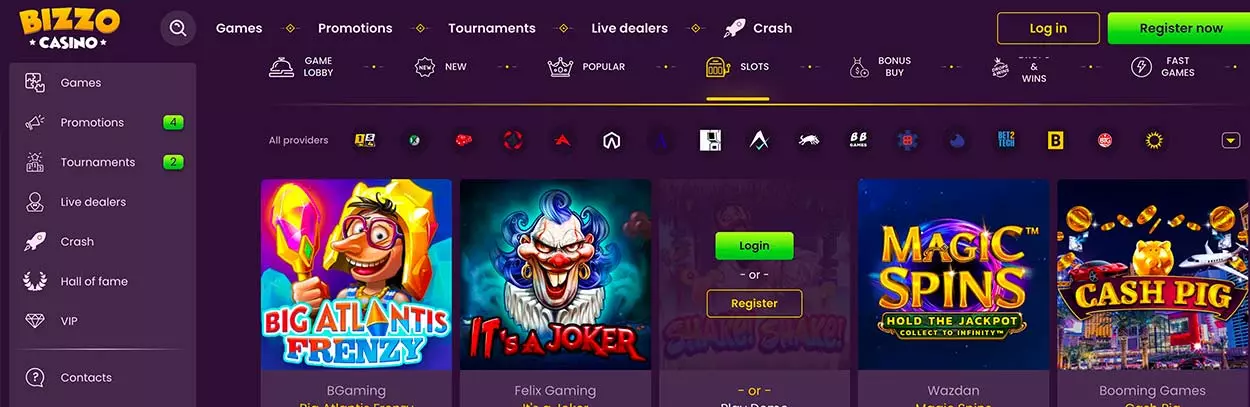Expand the providers list dropdown arrow
1250x407 pixels.
(1231, 141)
